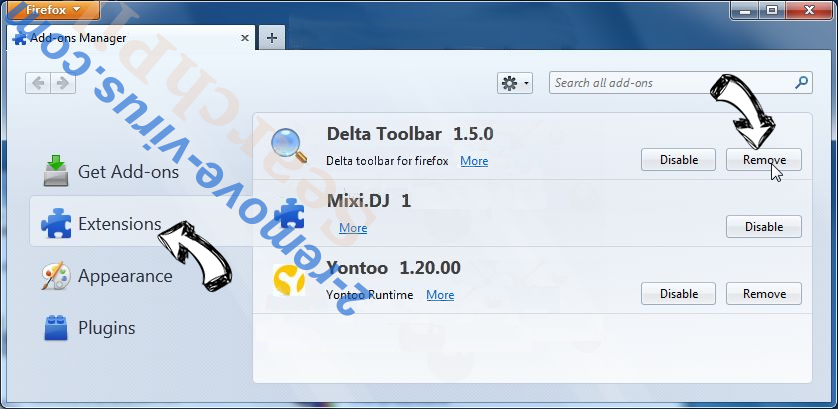Open More link for Delta Toolbar

(x=474, y=161)
